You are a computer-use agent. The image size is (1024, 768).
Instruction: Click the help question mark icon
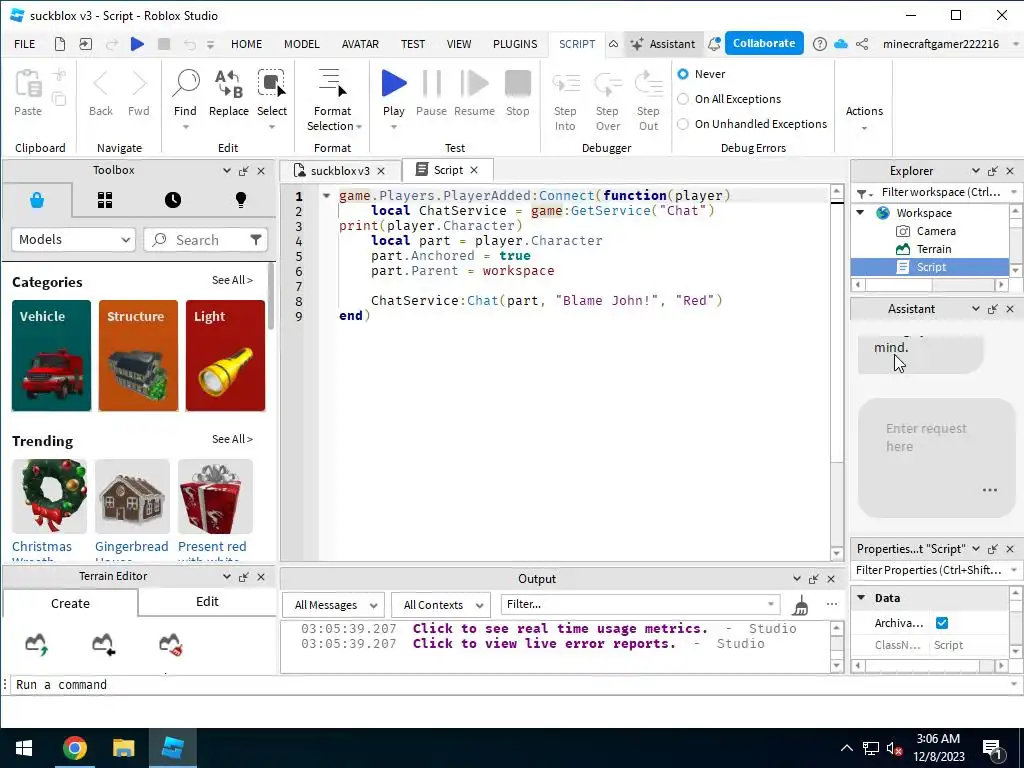pyautogui.click(x=820, y=44)
